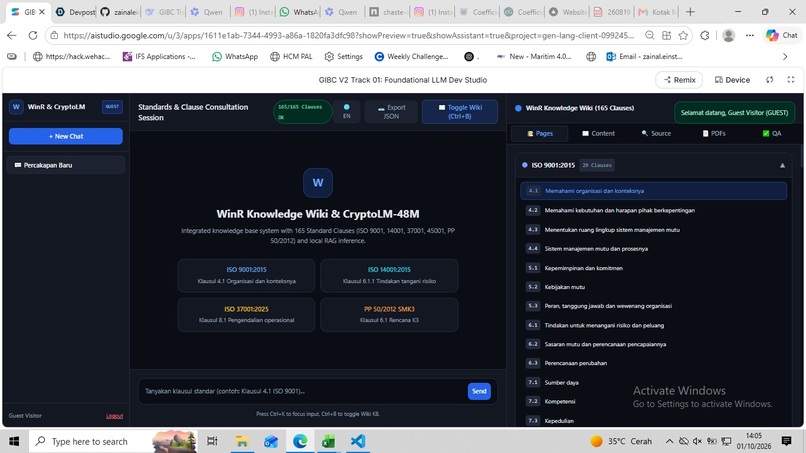Viewport: 806px width, 453px height.
Task: Select clause 6.1 Tindakan untuk menangani risiko
Action: pyautogui.click(x=653, y=325)
